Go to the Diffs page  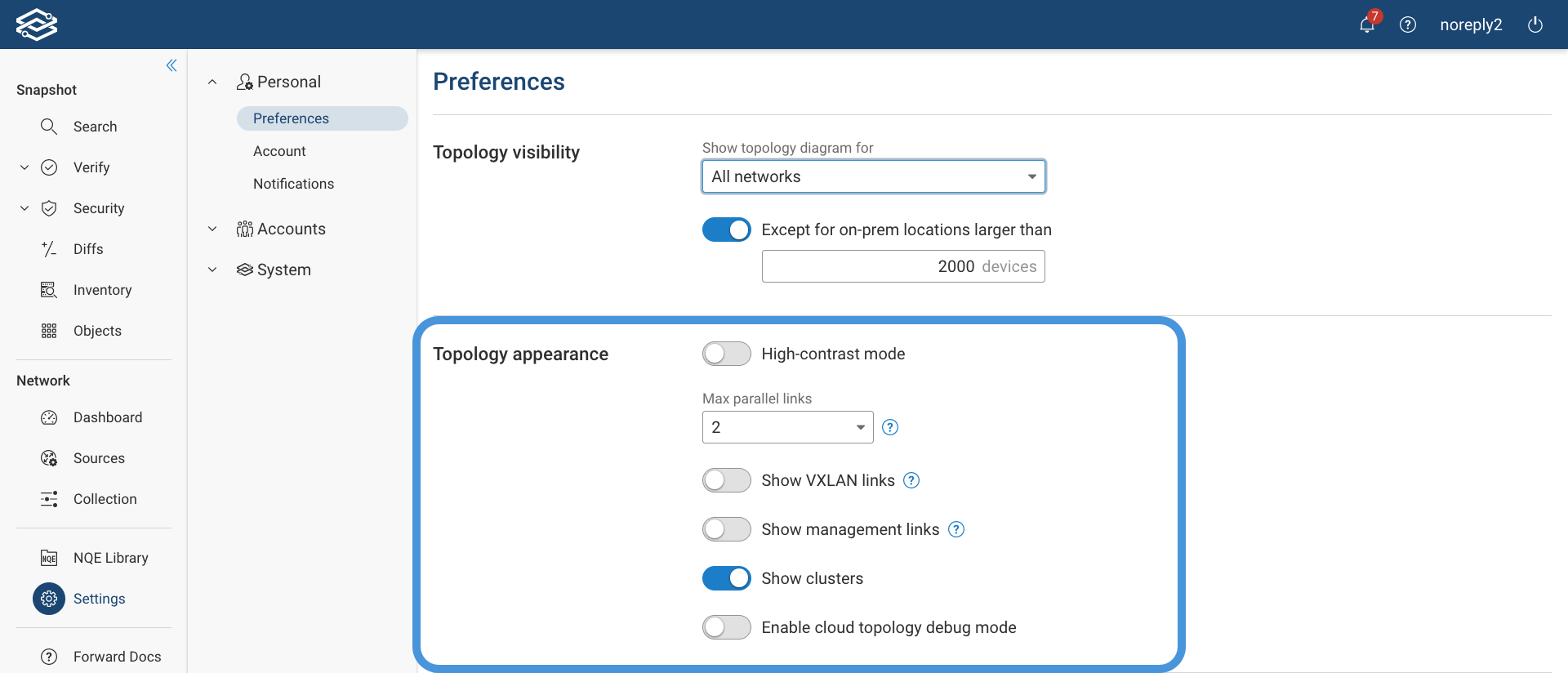click(88, 249)
